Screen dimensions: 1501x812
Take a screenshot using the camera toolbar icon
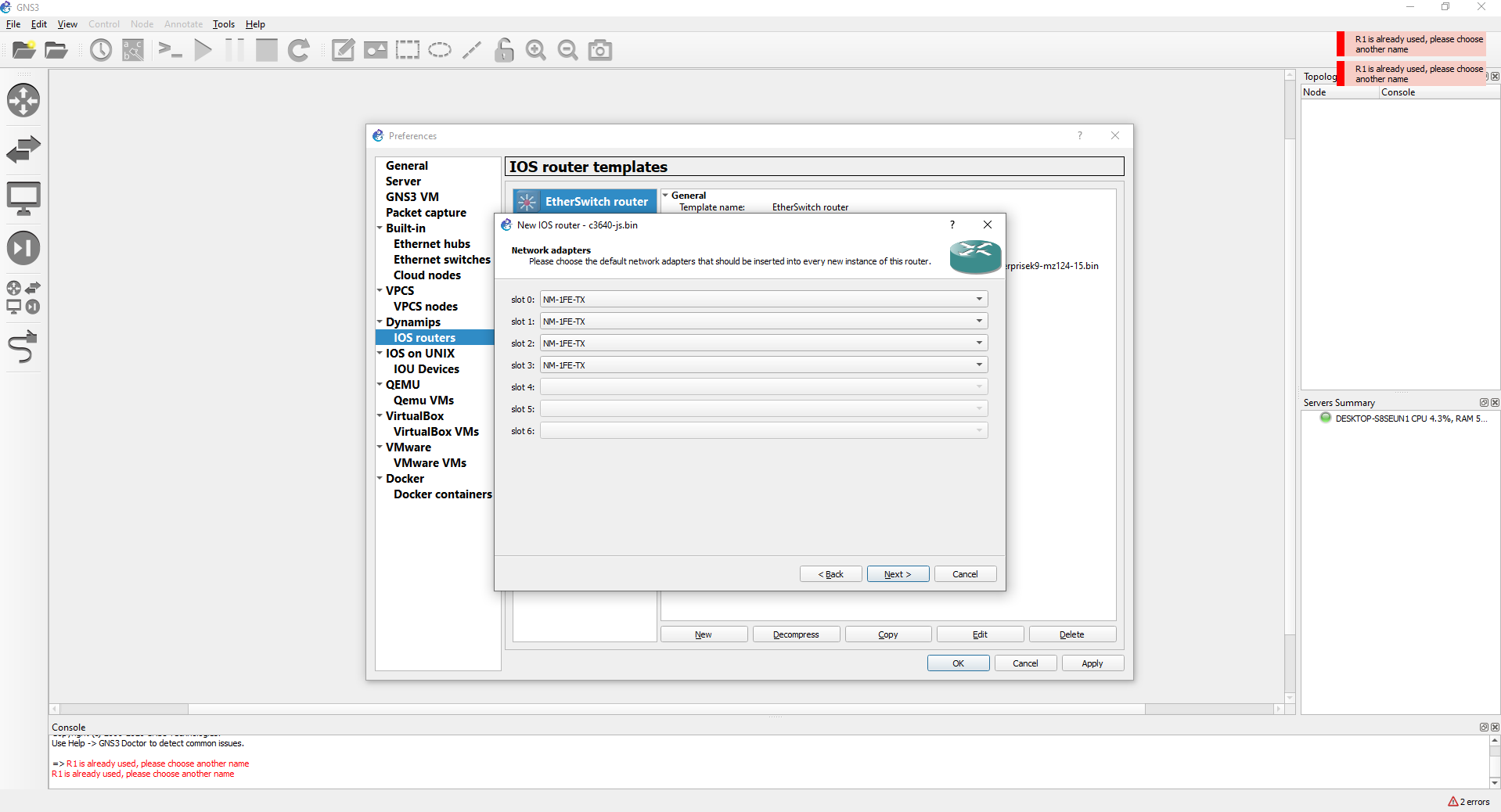pos(599,49)
